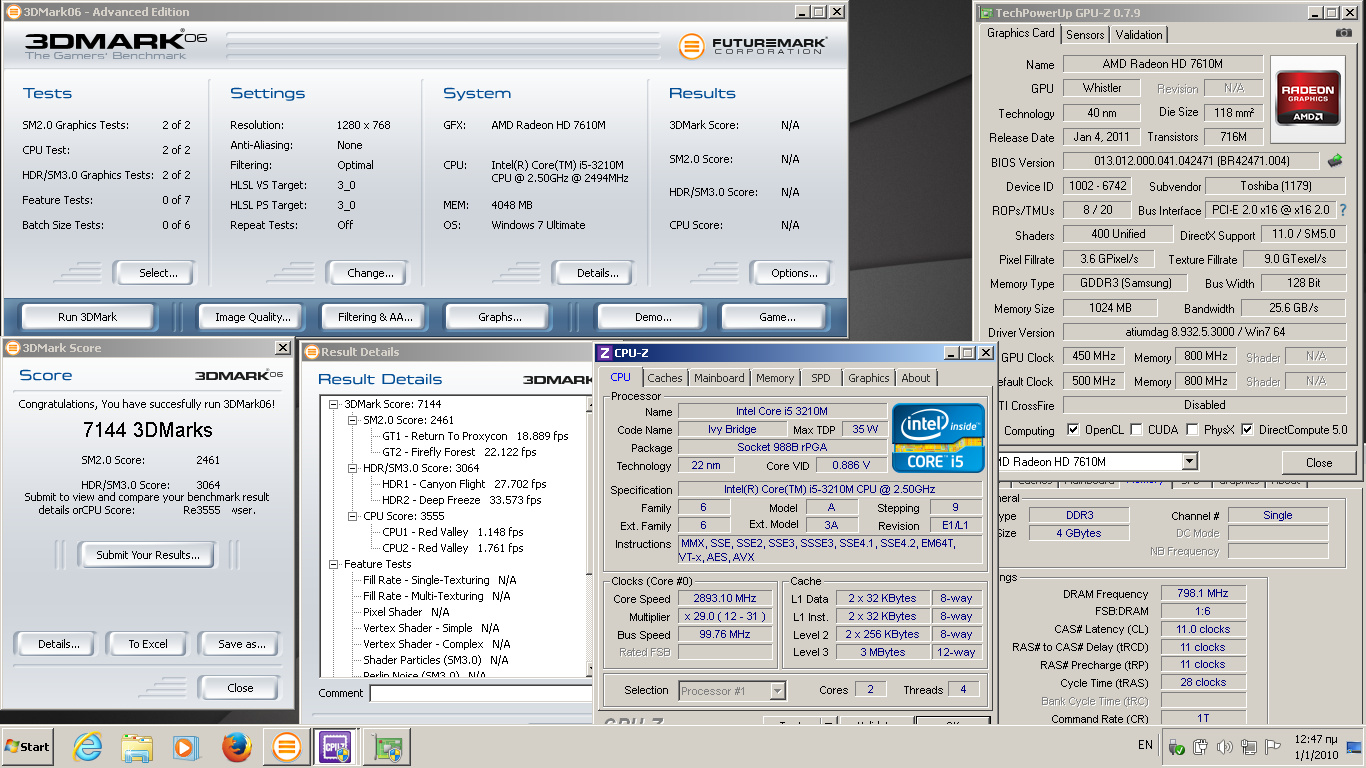Toggle the PhysX checkbox in GPU-Z

coord(1193,430)
